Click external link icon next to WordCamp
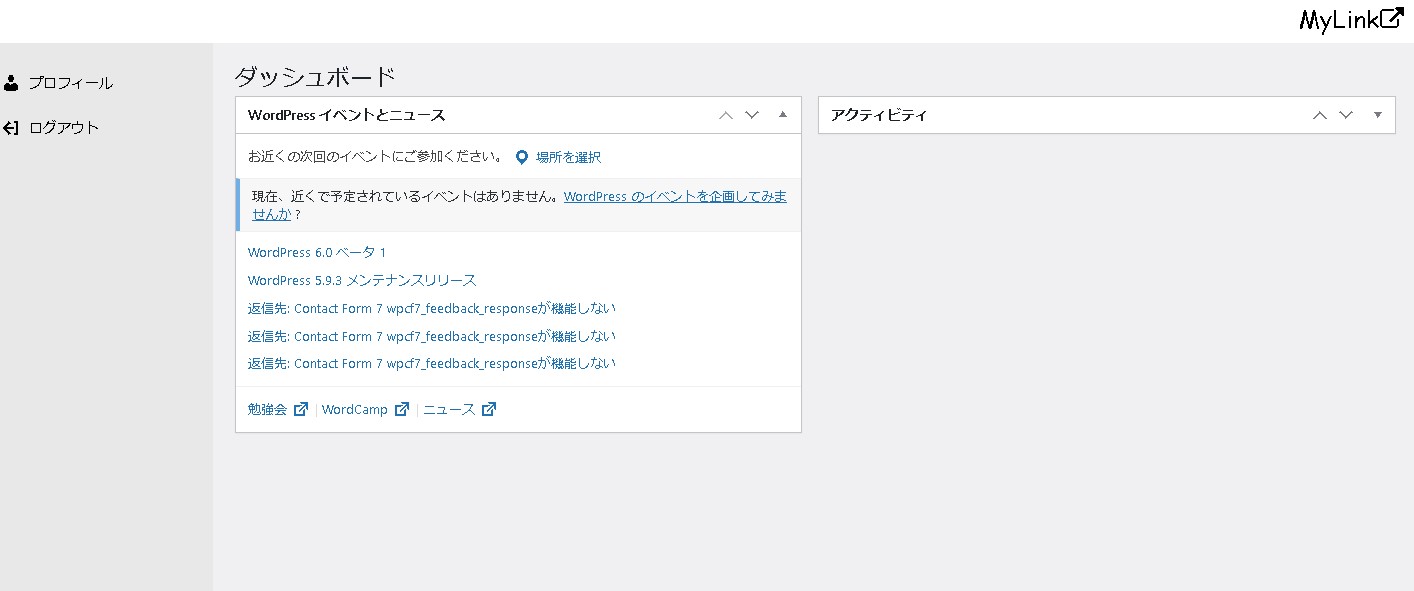This screenshot has width=1414, height=591. [402, 409]
